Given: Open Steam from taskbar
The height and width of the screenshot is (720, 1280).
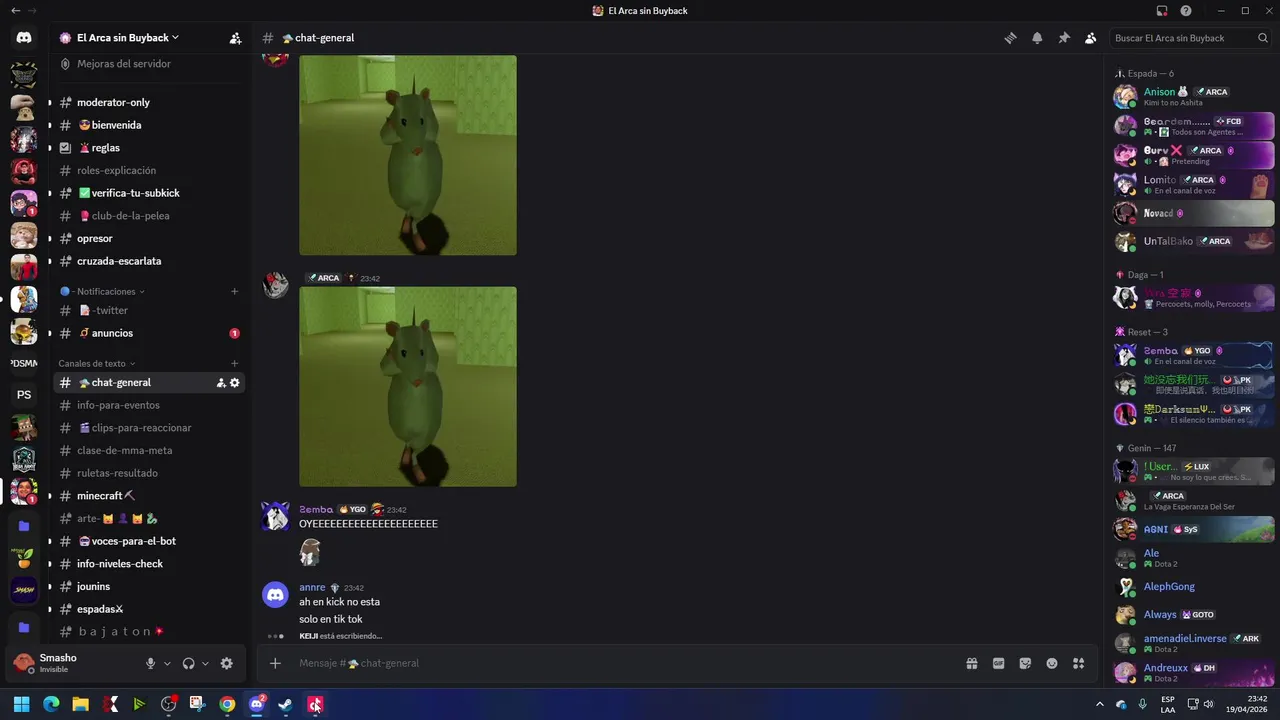Looking at the screenshot, I should point(286,704).
